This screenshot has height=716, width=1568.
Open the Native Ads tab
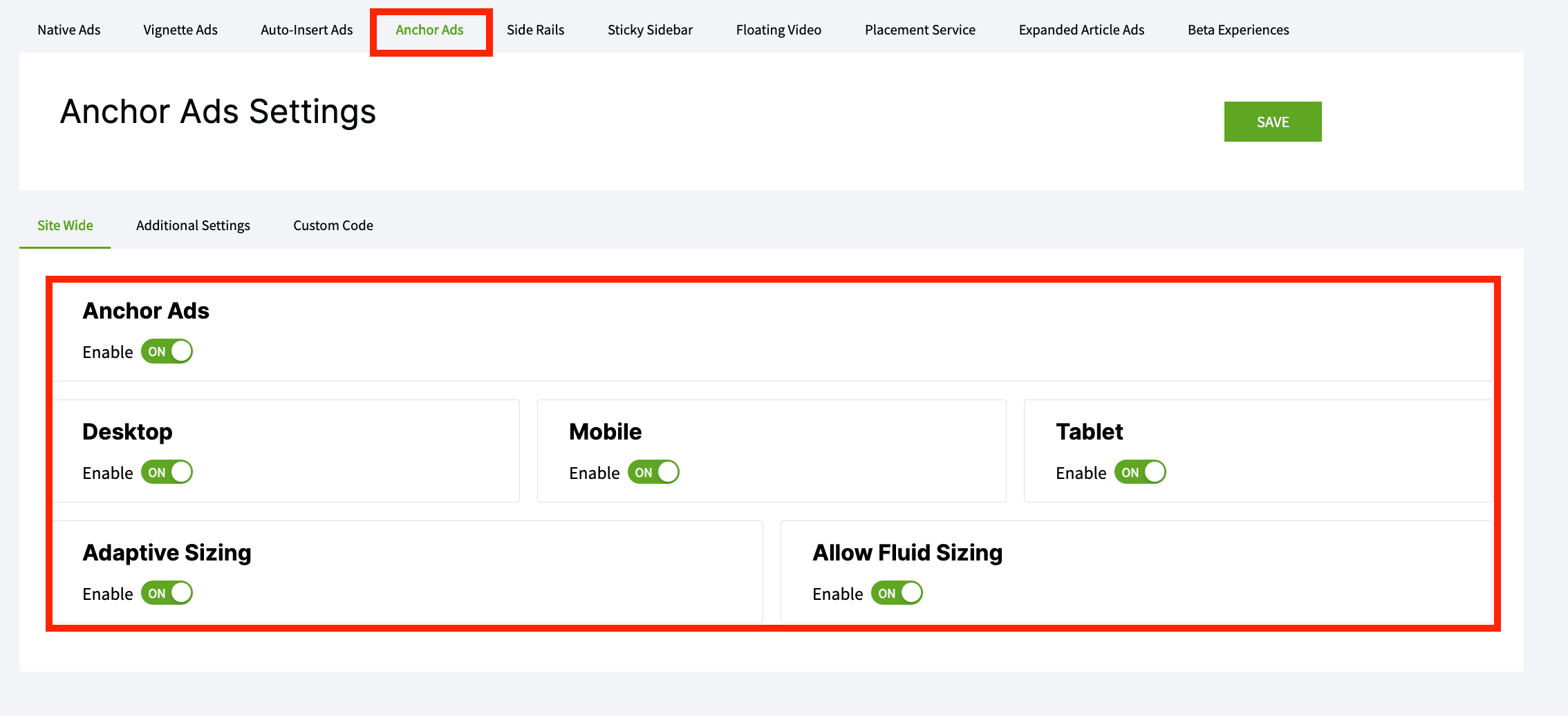click(69, 30)
